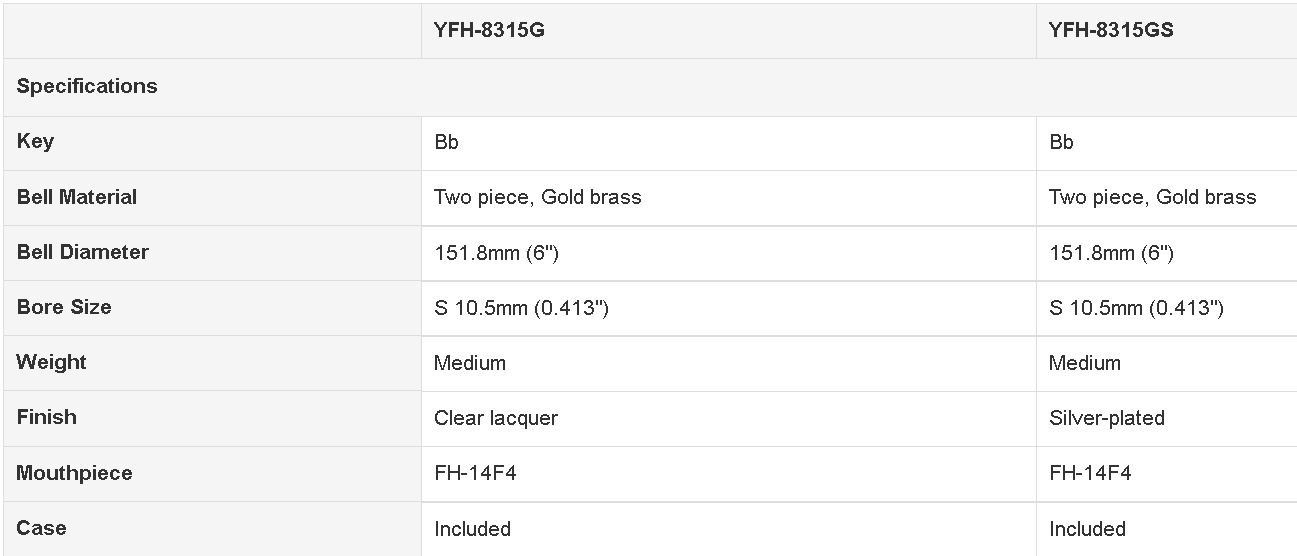Screen dimensions: 1297x556
Task: Click the Case row label
Action: coord(41,528)
